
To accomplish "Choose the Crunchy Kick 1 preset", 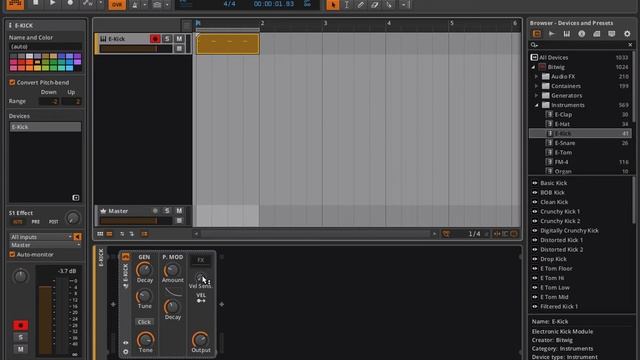I will point(560,211).
